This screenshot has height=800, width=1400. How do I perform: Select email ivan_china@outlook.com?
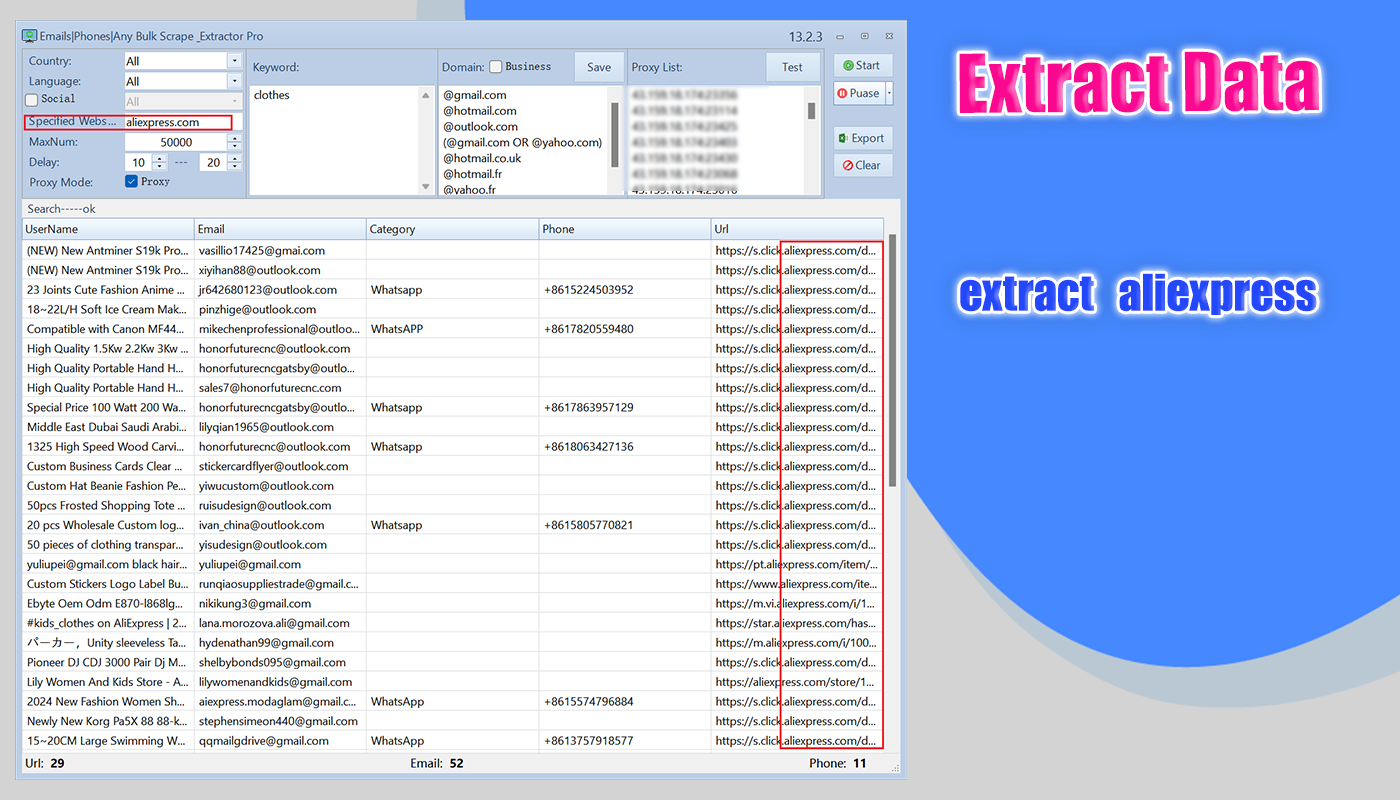(x=262, y=525)
